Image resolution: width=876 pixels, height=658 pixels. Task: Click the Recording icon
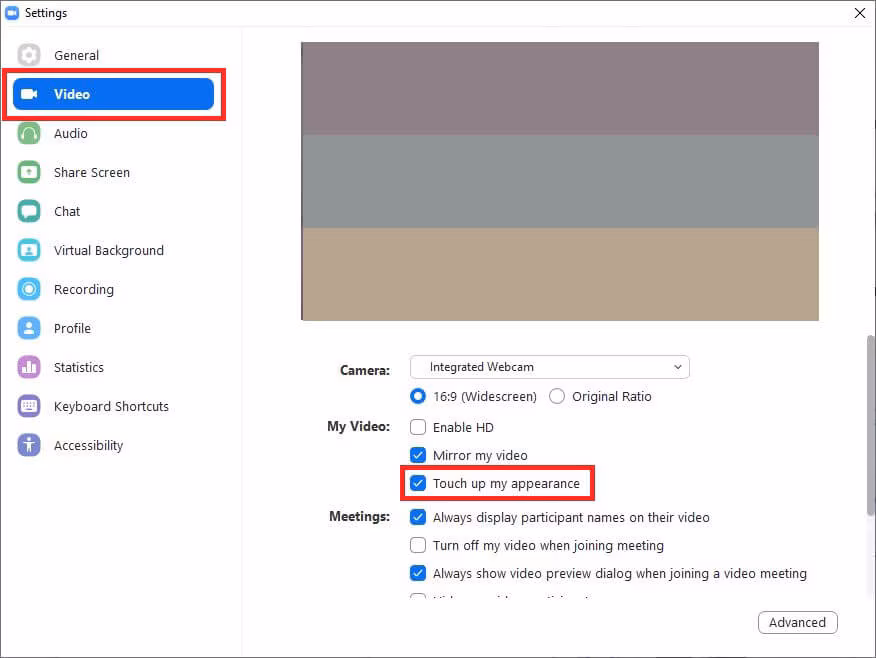tap(29, 289)
